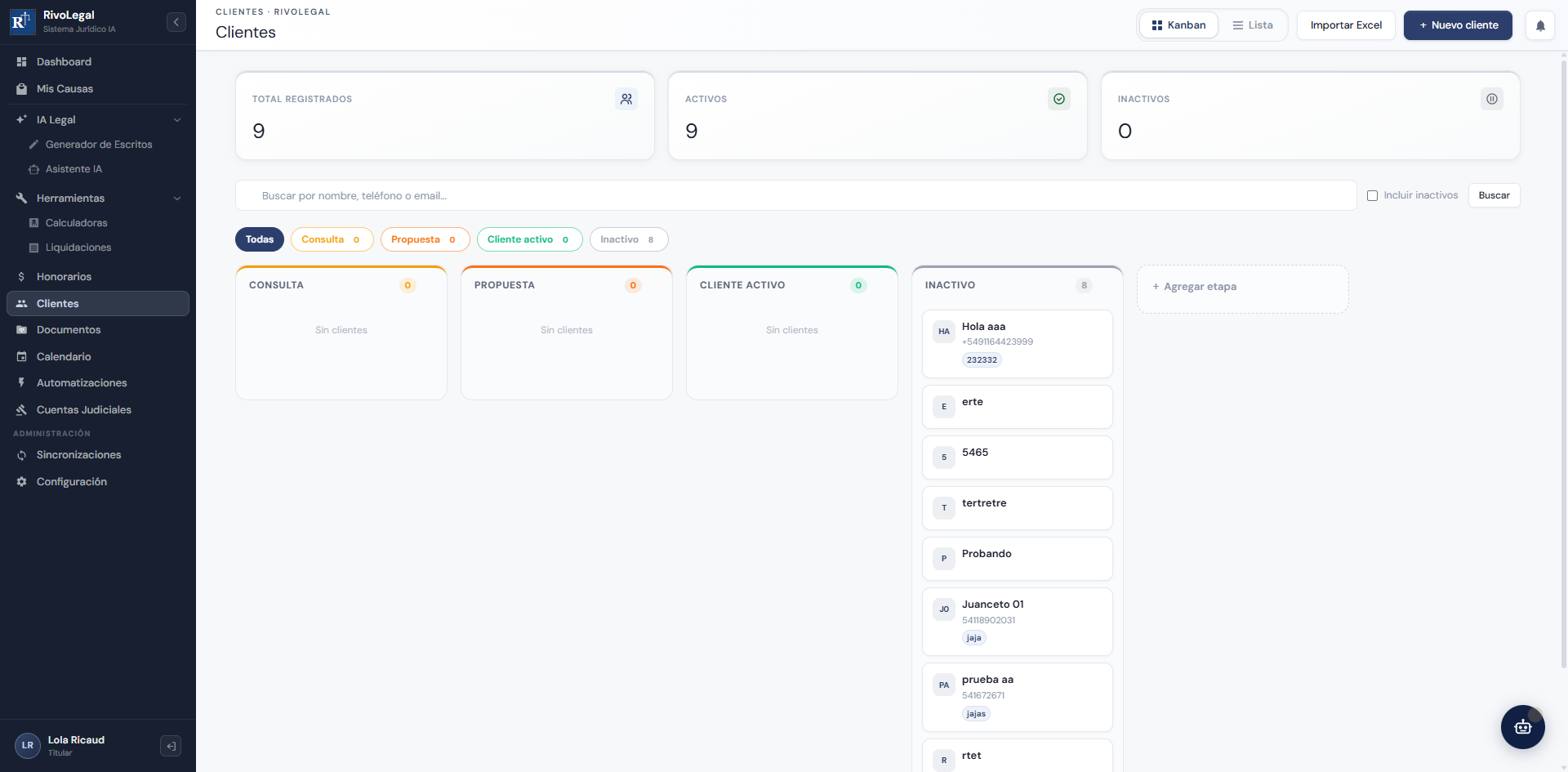Image resolution: width=1568 pixels, height=772 pixels.
Task: Click the Configuración gear icon
Action: [22, 482]
